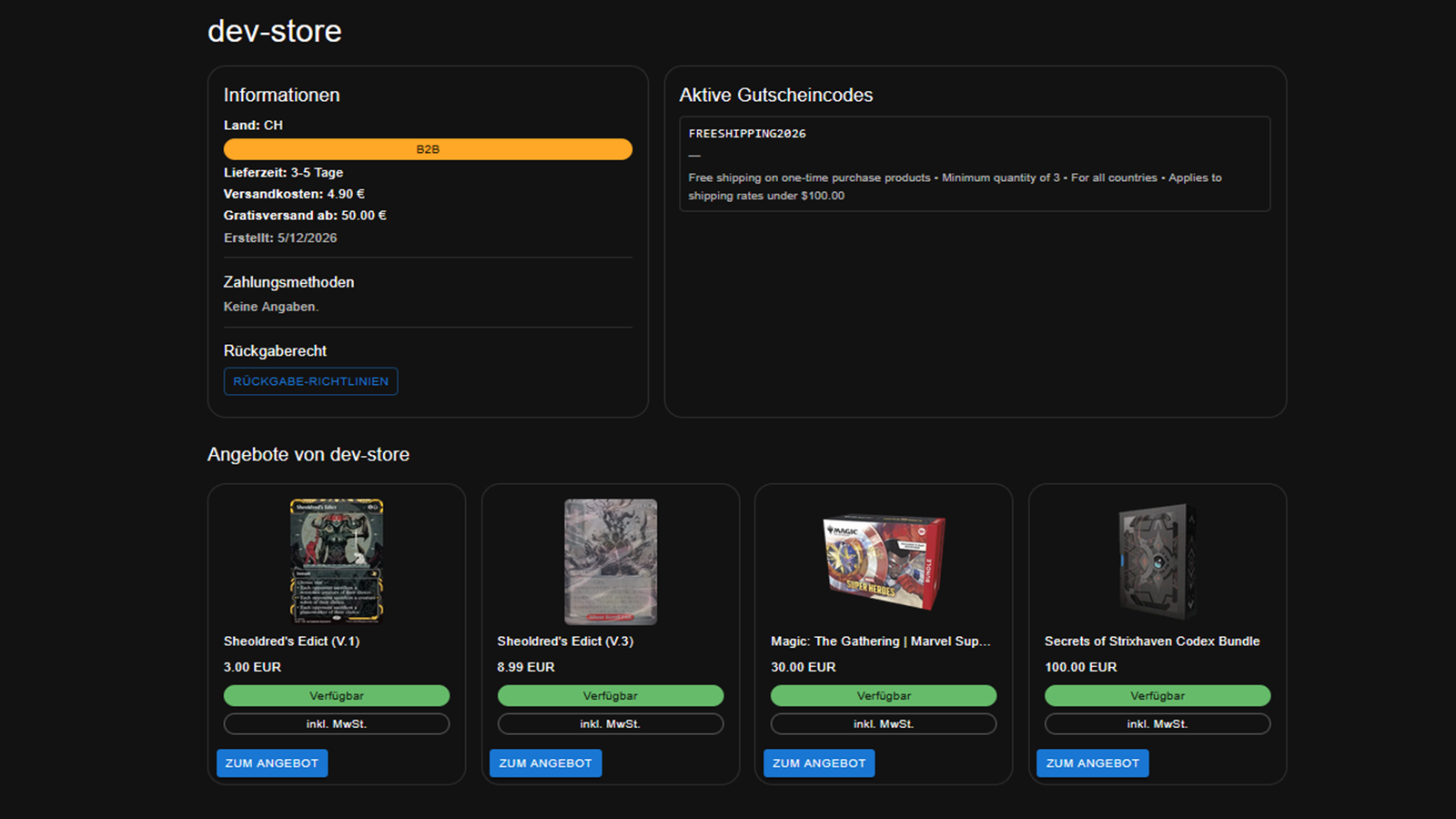Click the Verfügbar badge on Sheoldred's Edict (V.3)
1456x819 pixels.
coord(611,695)
